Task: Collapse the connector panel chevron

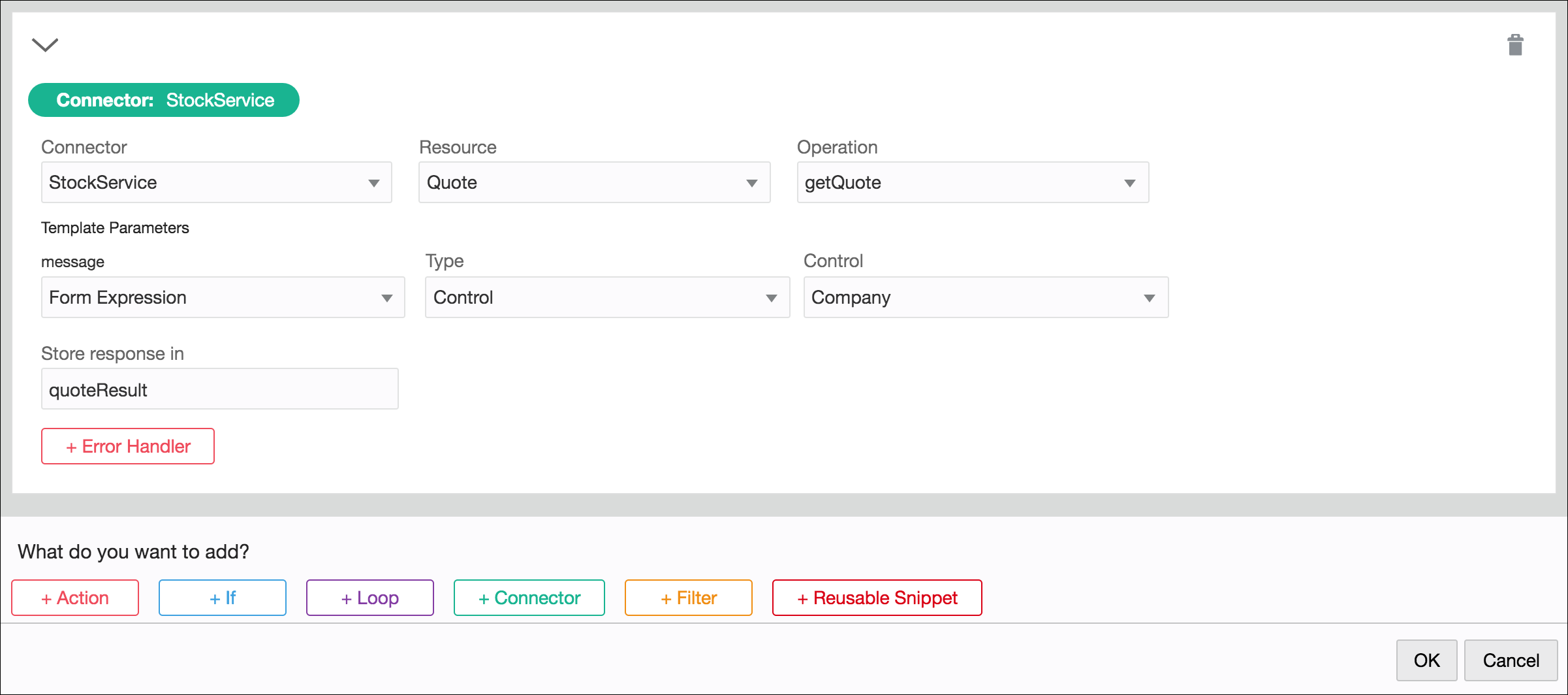Action: click(x=45, y=44)
